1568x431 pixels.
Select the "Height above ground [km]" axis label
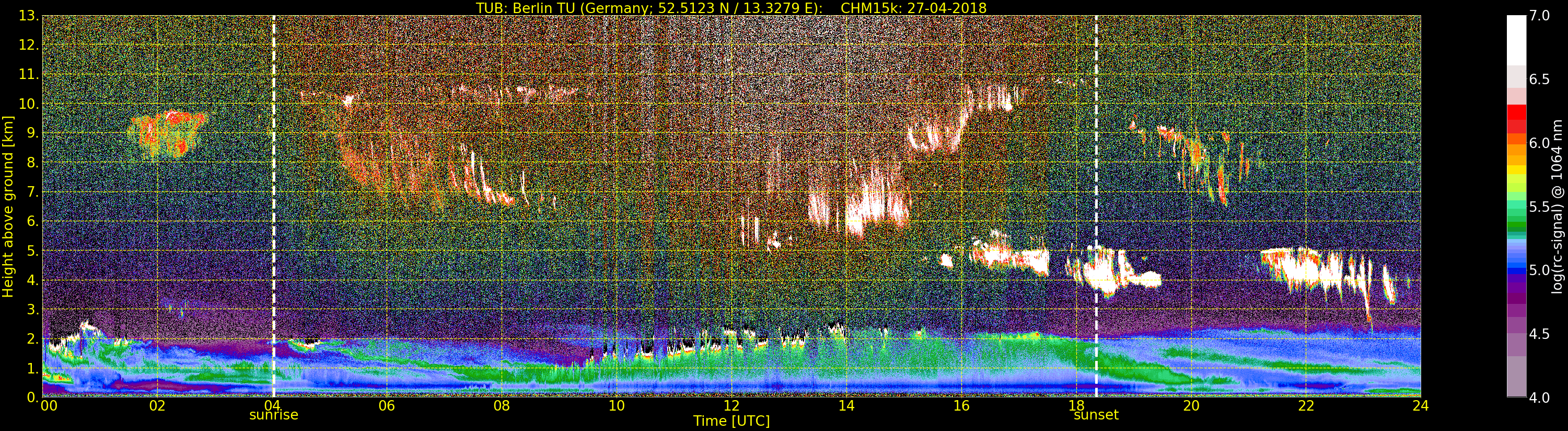pyautogui.click(x=8, y=206)
